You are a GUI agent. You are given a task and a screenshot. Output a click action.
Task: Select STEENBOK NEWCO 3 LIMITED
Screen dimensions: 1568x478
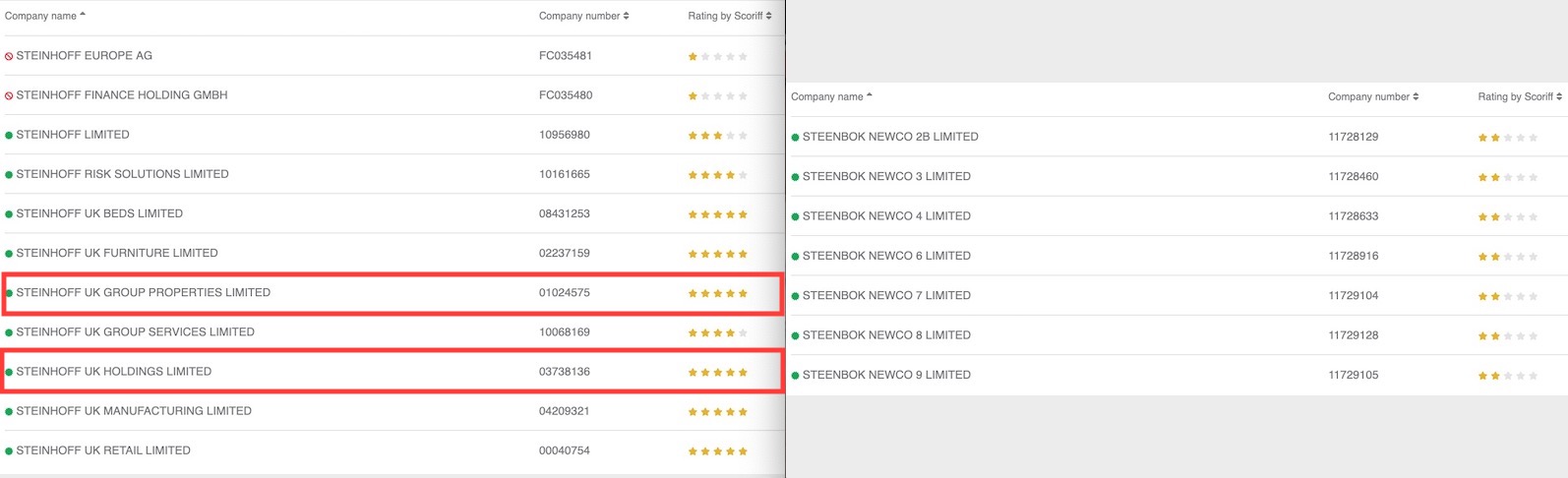point(886,176)
